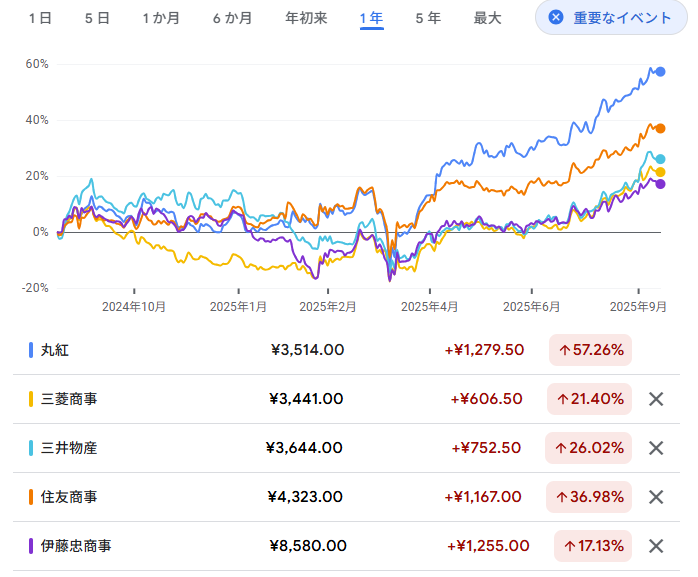Image resolution: width=698 pixels, height=577 pixels.
Task: Click the +¥606.50 change amount
Action: 487,399
